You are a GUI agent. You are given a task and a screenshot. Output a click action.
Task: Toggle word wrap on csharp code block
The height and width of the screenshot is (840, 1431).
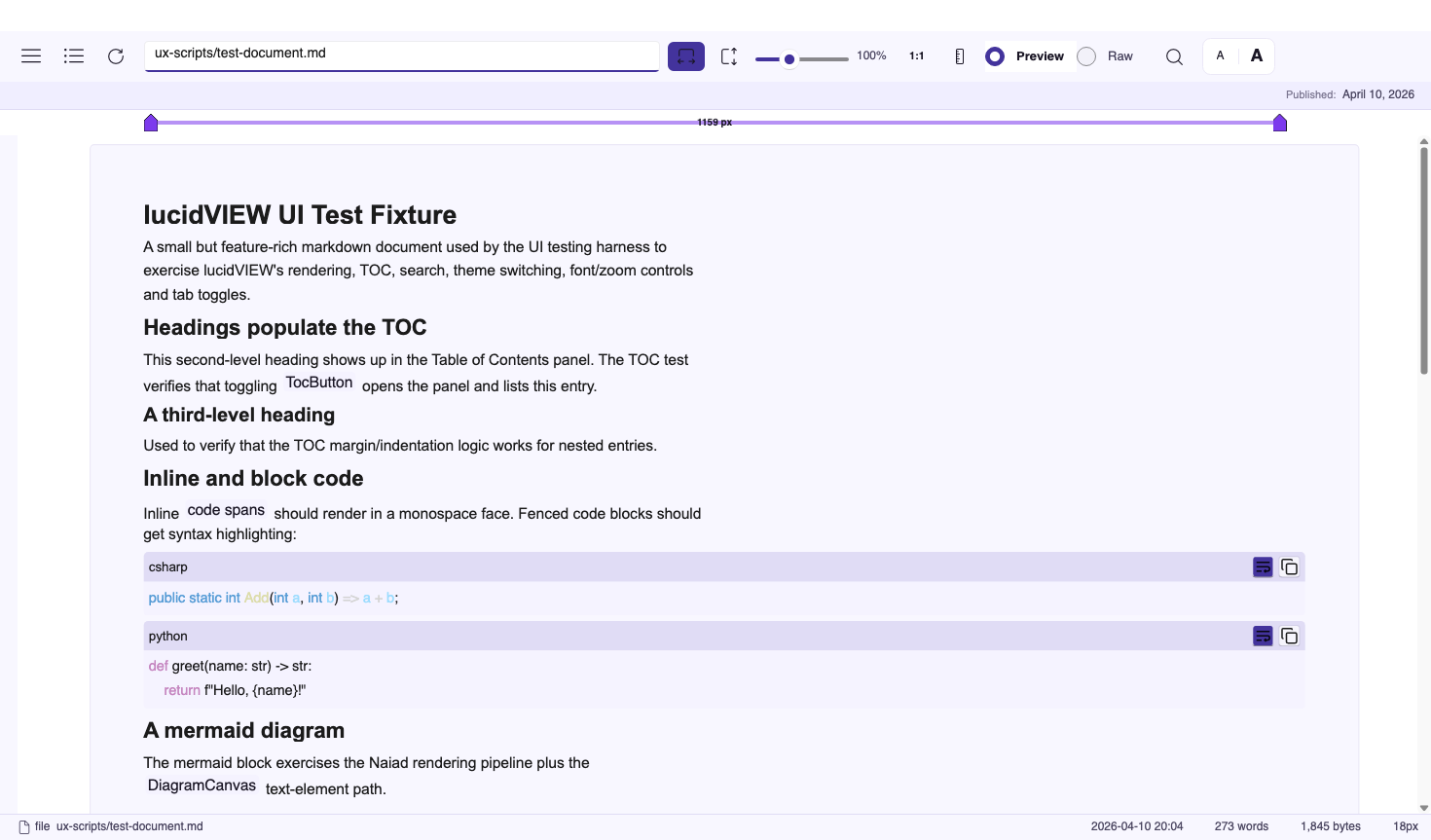click(1263, 567)
